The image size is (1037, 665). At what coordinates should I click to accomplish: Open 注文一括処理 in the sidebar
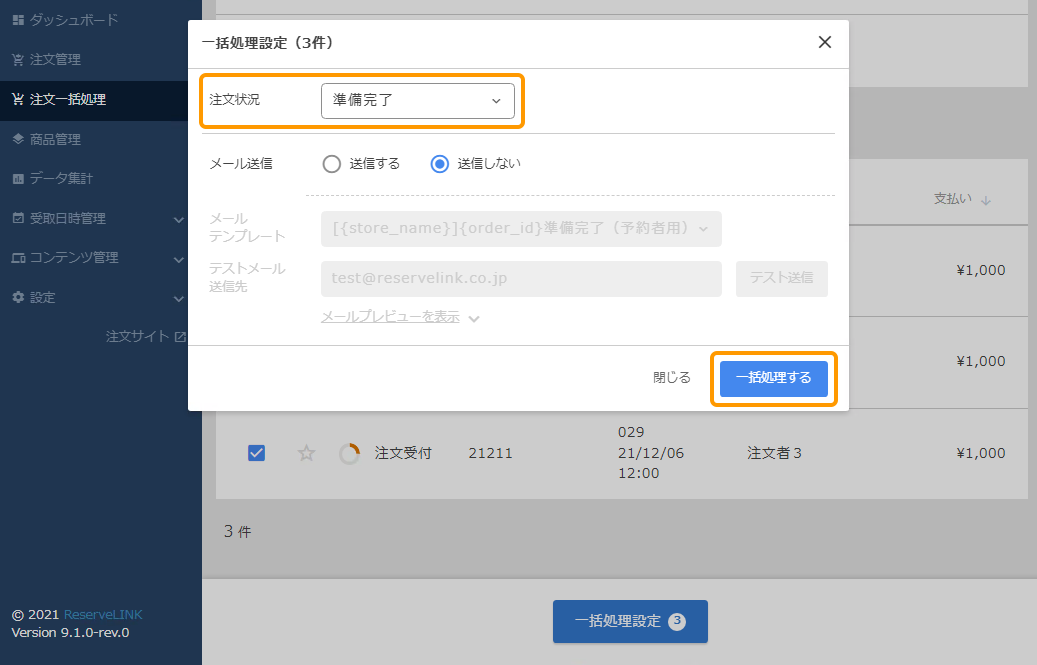(68, 100)
